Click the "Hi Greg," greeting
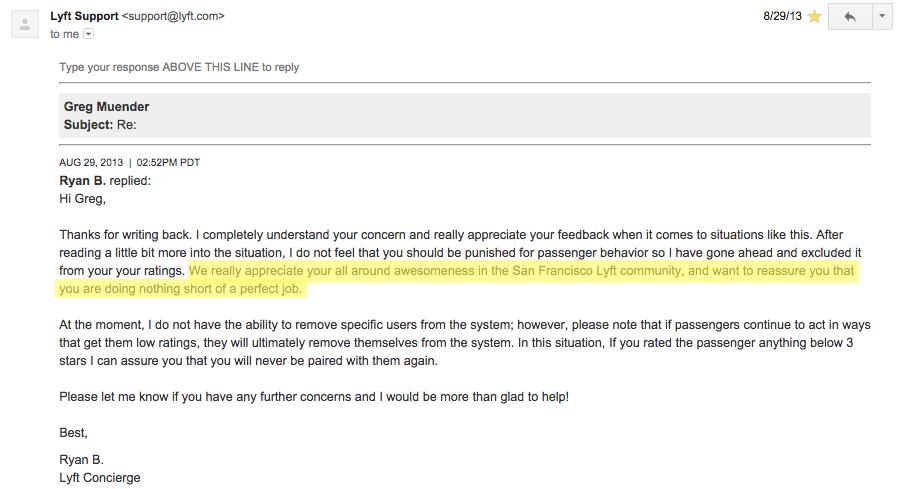Image resolution: width=901 pixels, height=489 pixels. point(82,199)
